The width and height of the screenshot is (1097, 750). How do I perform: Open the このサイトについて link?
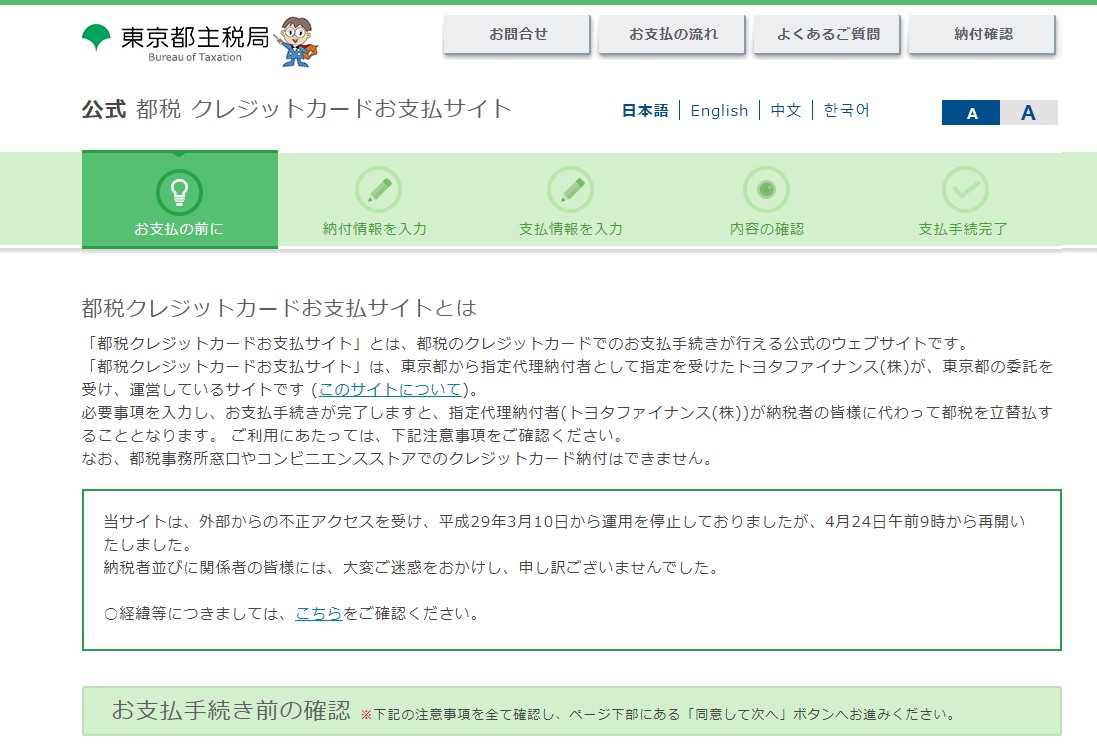point(390,390)
